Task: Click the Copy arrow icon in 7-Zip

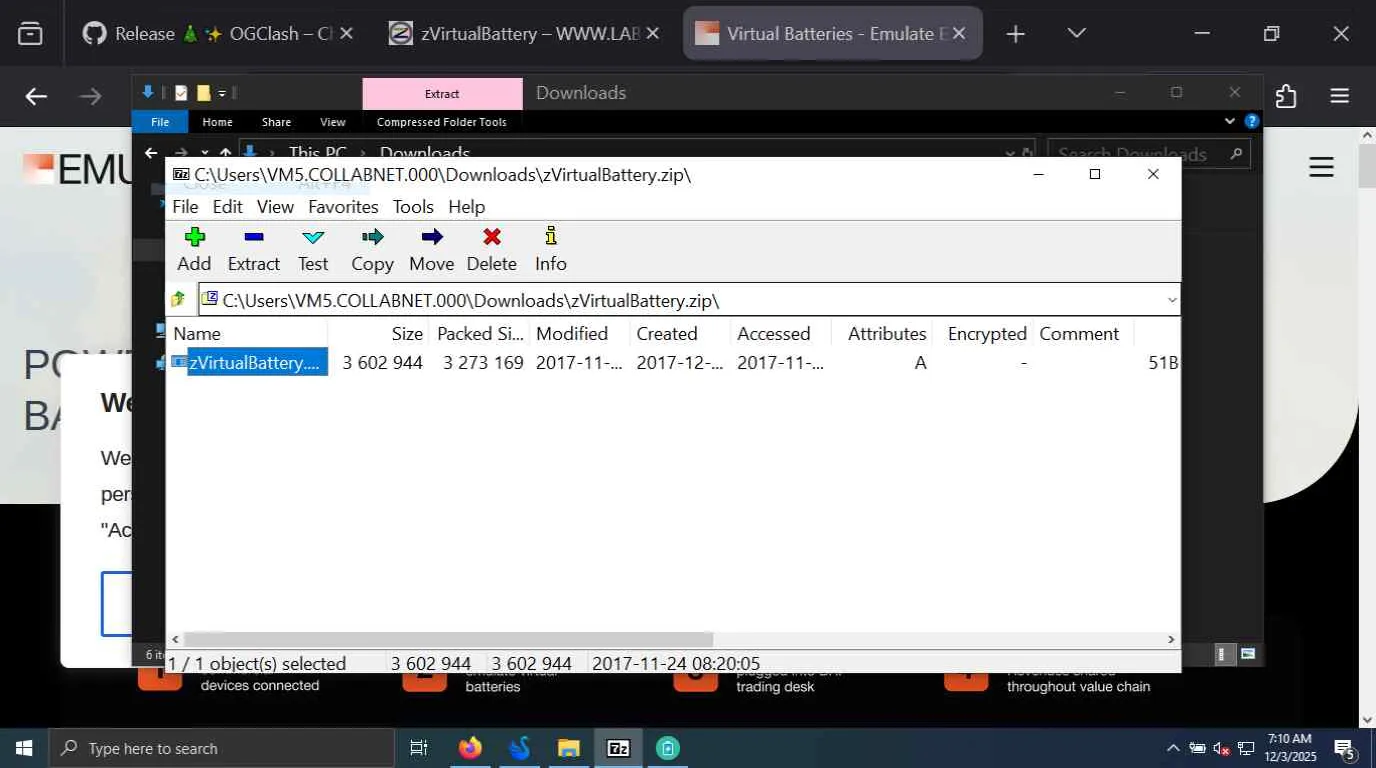Action: (372, 237)
